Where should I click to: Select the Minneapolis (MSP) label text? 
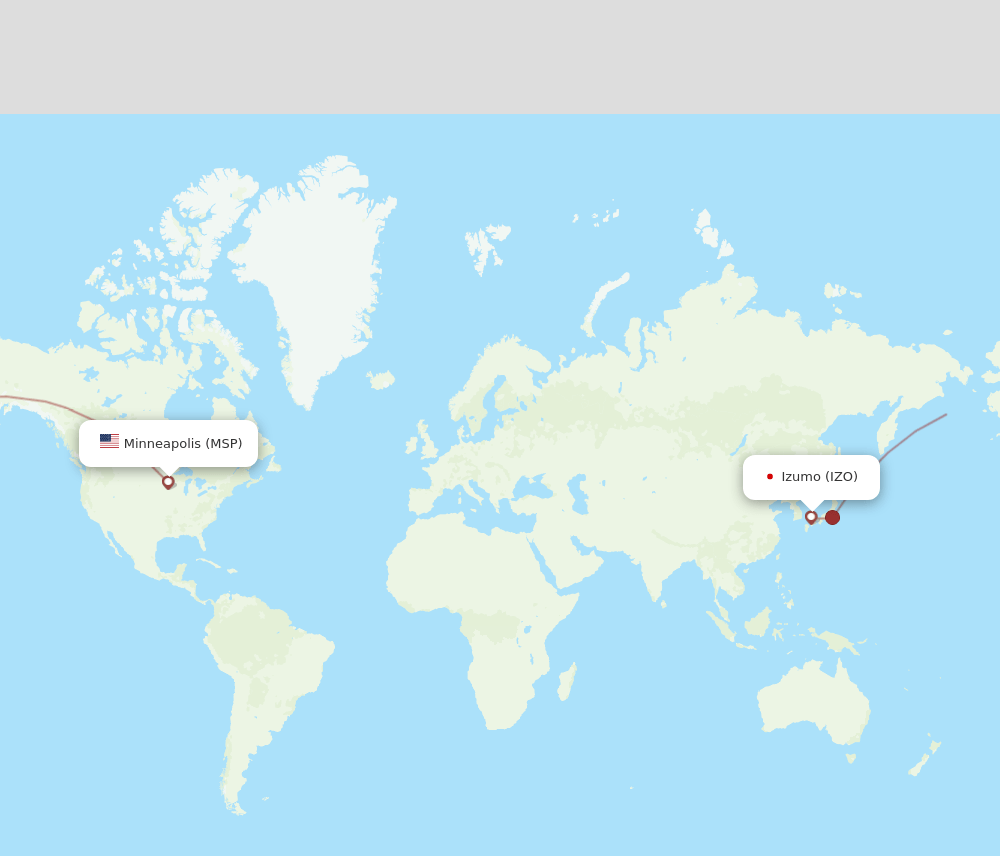pyautogui.click(x=183, y=443)
